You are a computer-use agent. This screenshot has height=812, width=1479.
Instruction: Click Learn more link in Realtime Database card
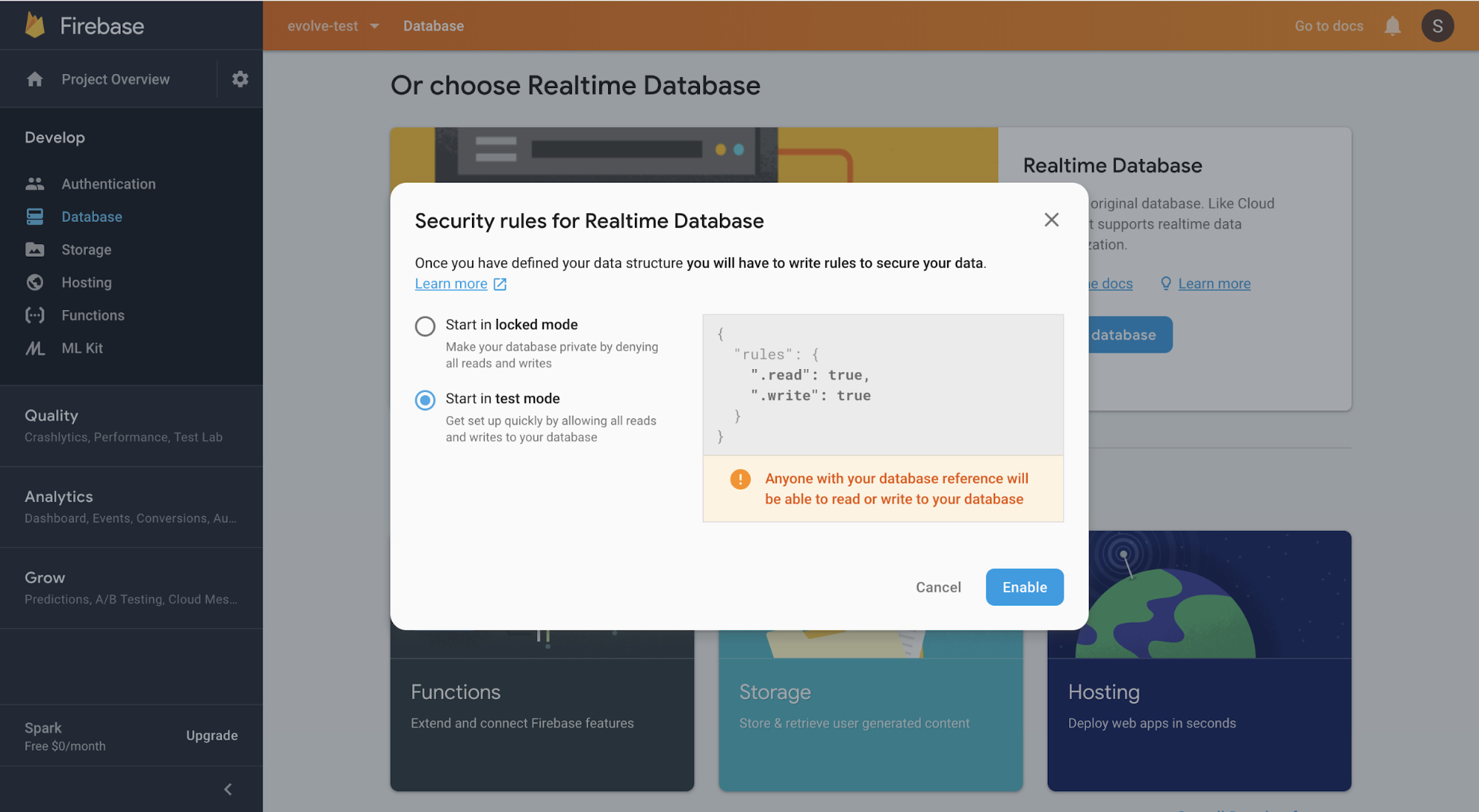point(1214,283)
